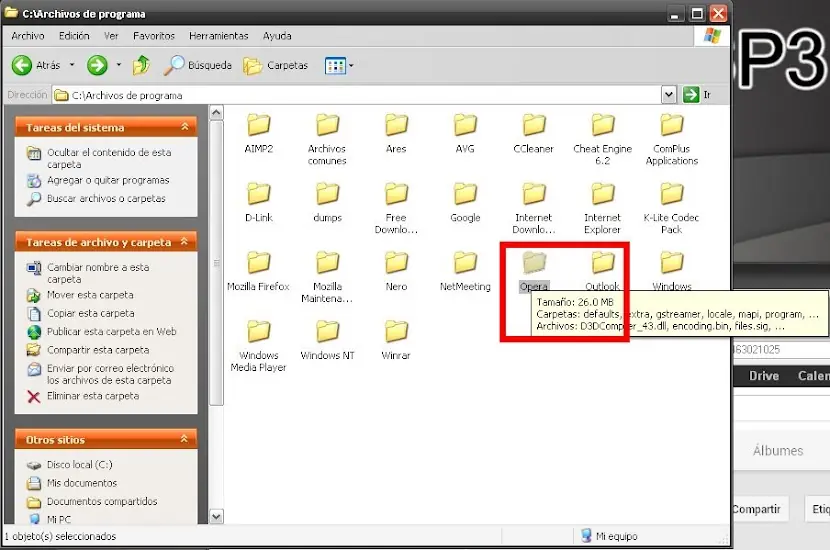This screenshot has height=550, width=830.
Task: Open Documentos compartidos link
Action: tap(102, 501)
